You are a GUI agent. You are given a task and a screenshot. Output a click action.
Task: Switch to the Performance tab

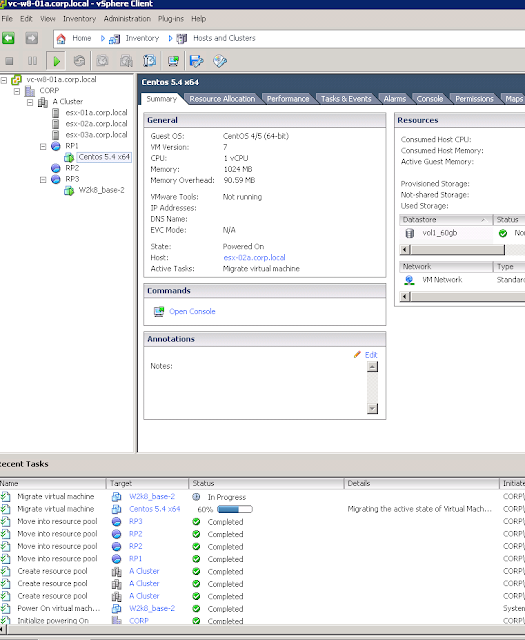pos(288,99)
